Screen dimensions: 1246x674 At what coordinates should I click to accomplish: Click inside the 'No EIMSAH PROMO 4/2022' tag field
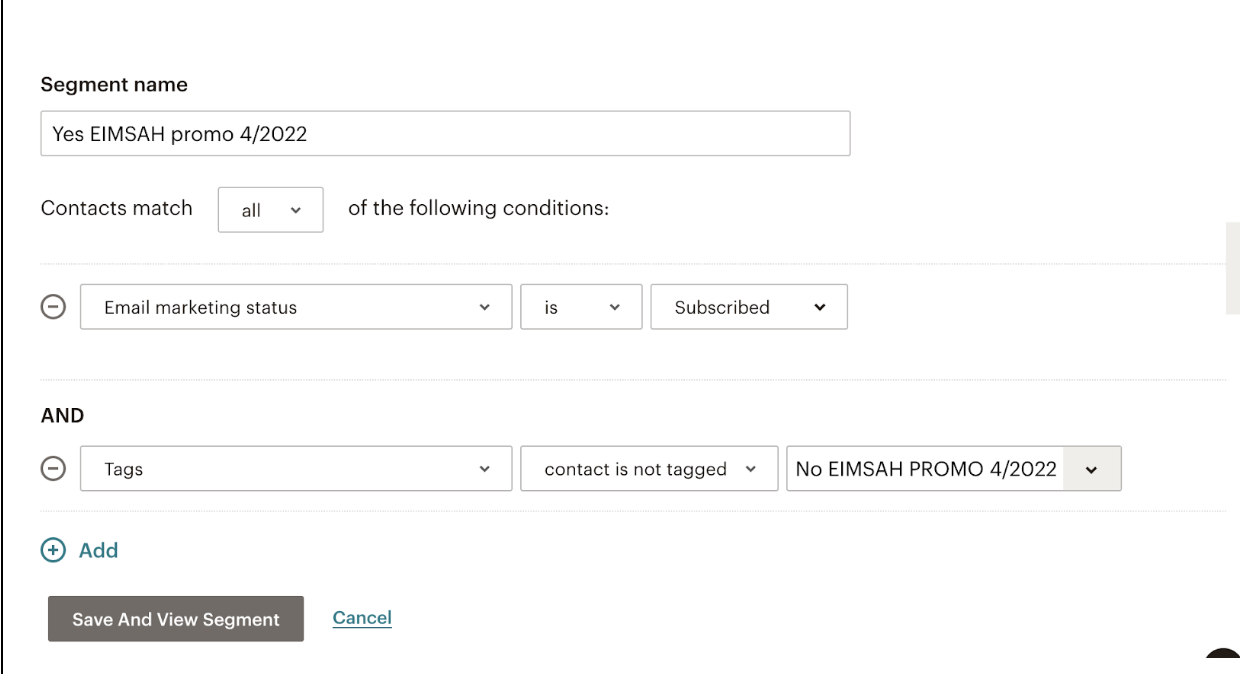pyautogui.click(x=925, y=469)
